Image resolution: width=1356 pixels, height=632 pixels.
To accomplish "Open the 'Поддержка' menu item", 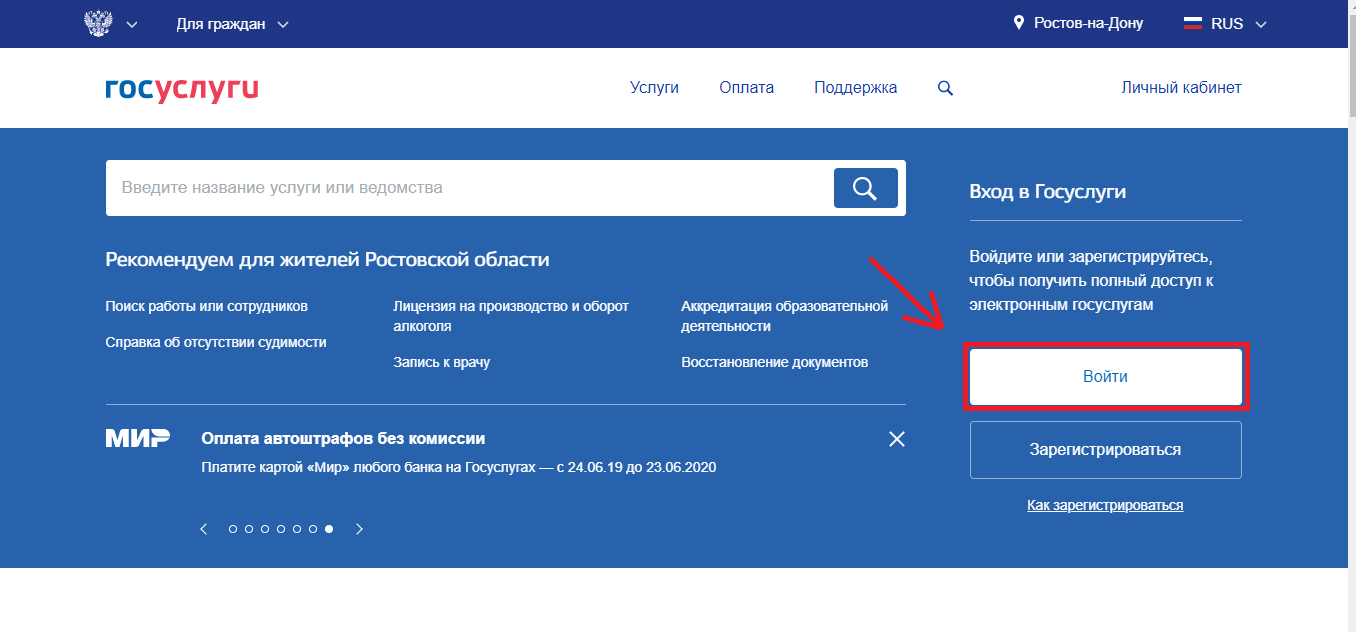I will tap(855, 88).
